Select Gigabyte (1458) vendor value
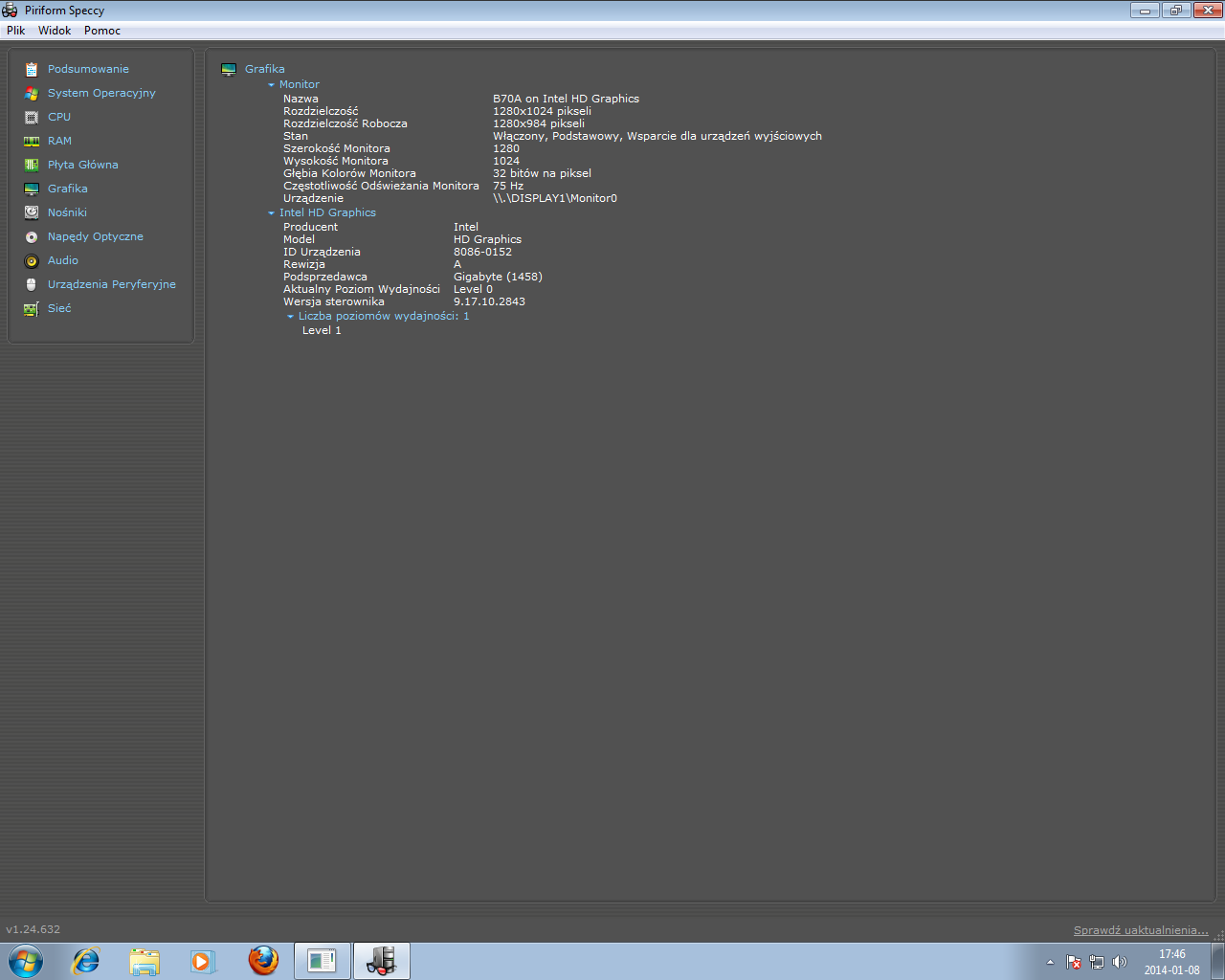 click(498, 277)
